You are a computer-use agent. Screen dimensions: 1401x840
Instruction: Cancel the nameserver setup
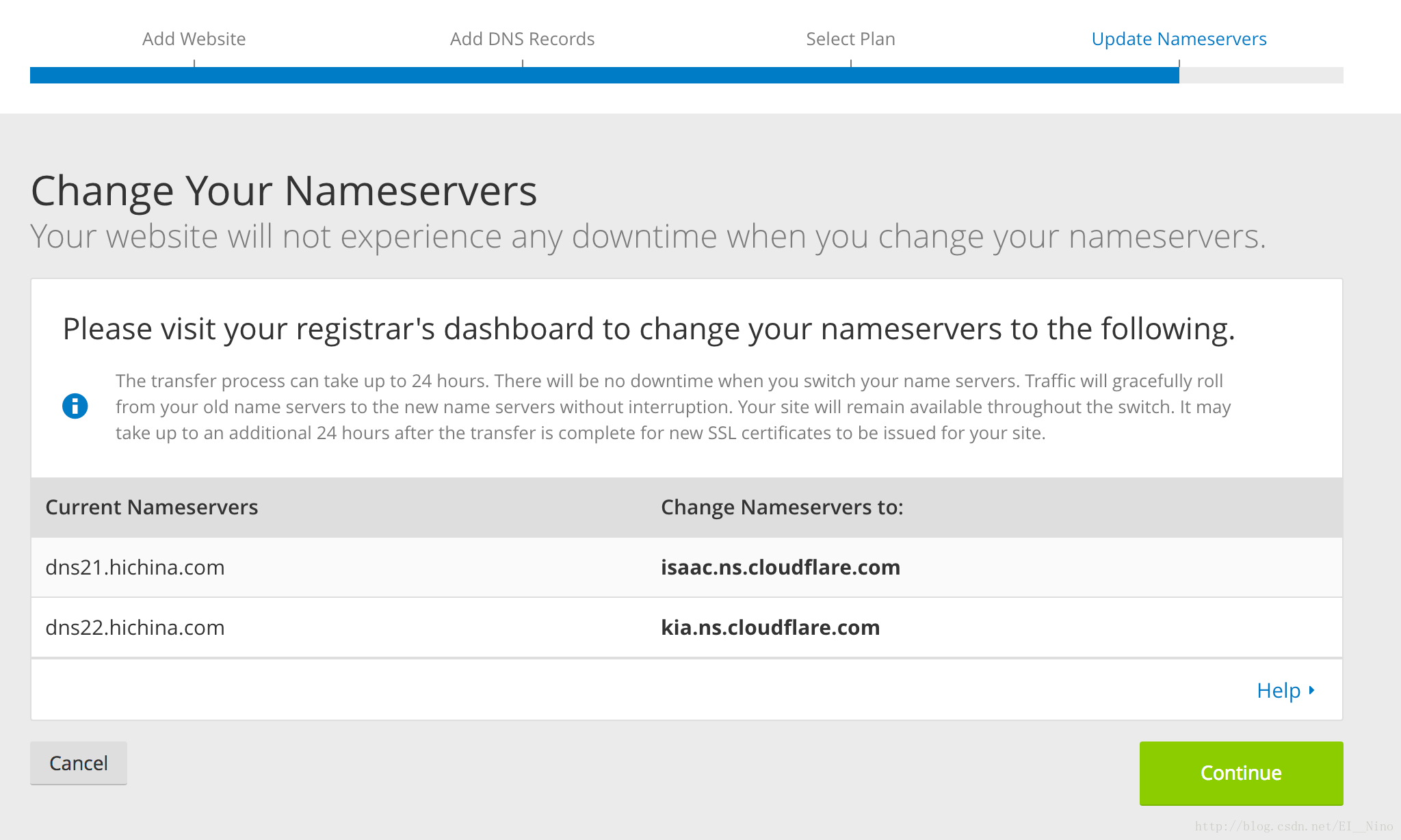[x=79, y=763]
